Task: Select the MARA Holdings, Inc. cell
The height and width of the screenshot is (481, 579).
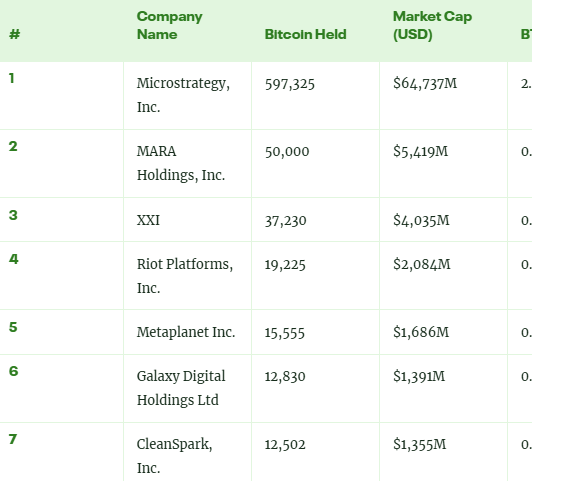Action: click(x=181, y=163)
